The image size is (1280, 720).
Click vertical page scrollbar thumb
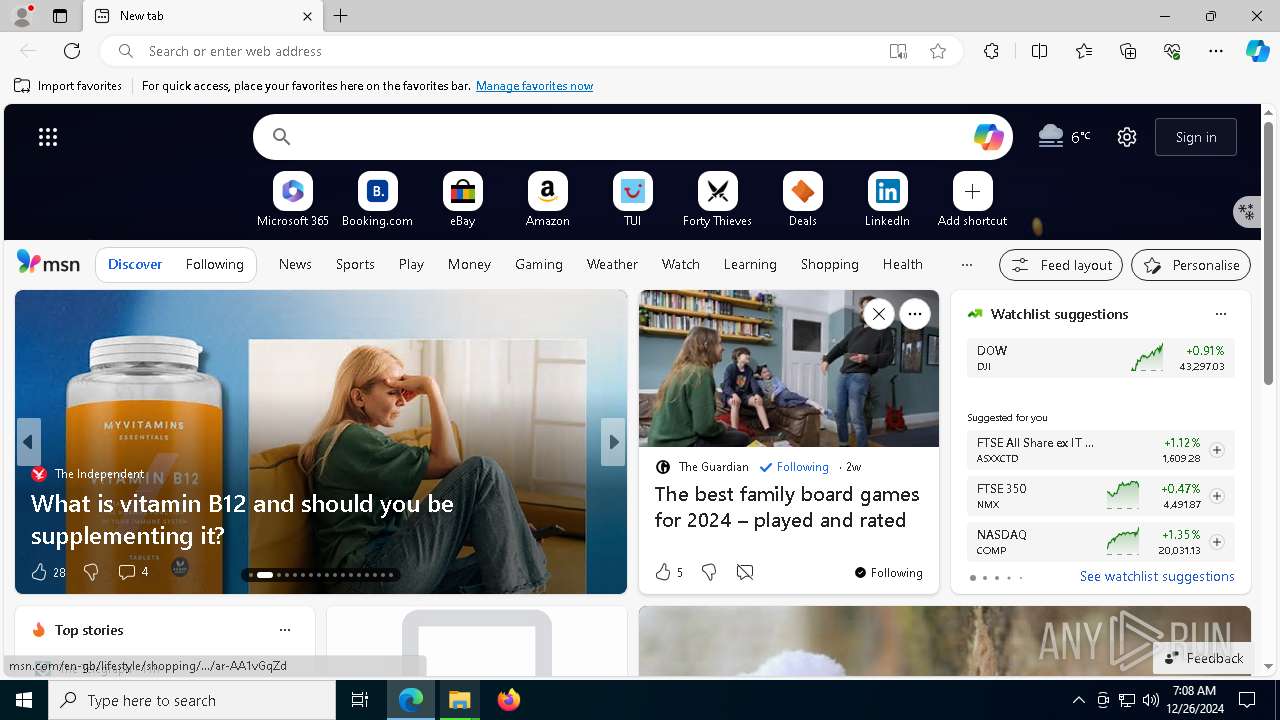(1268, 255)
